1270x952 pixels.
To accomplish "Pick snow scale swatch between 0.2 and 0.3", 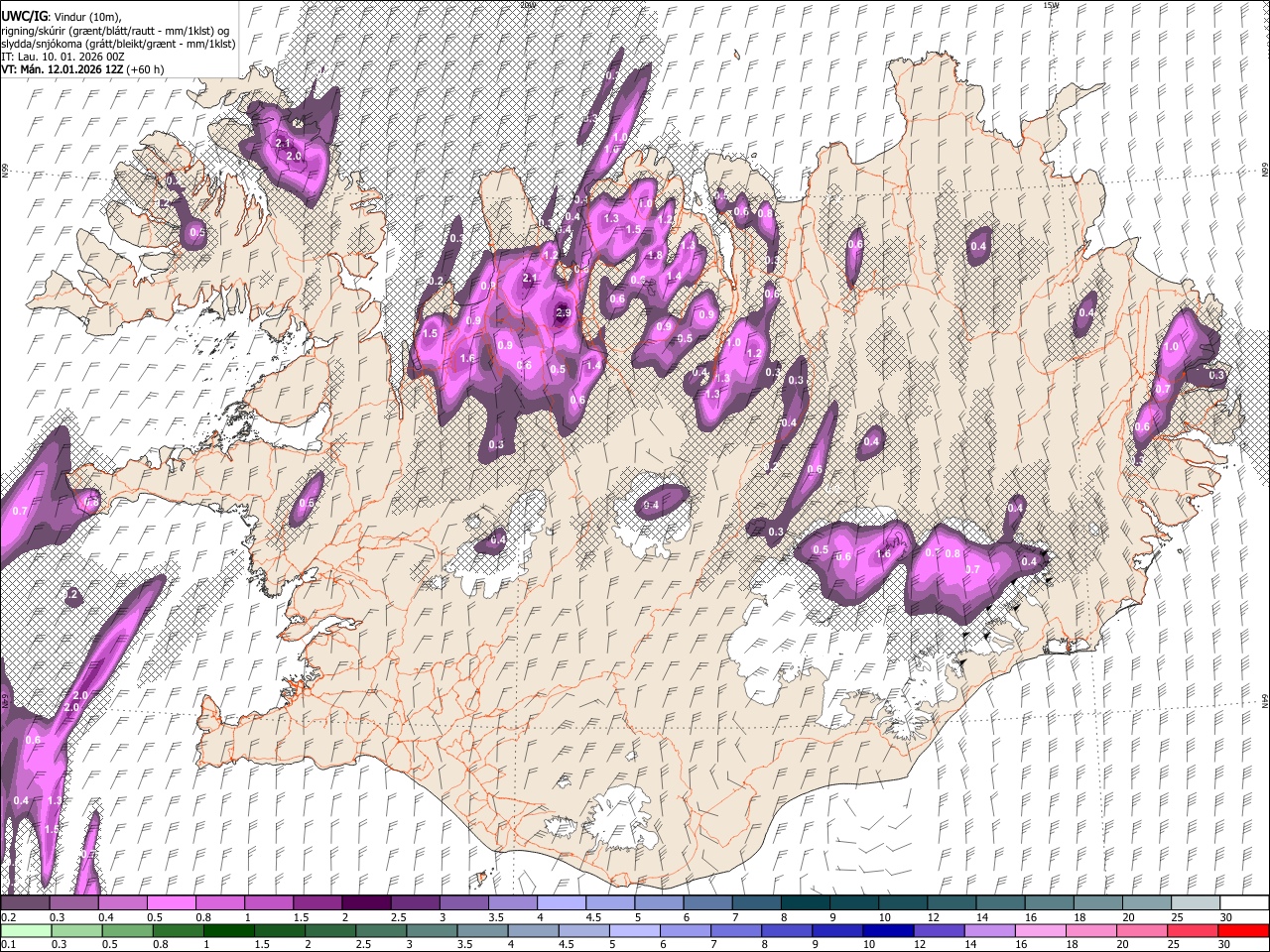I will pos(25,902).
